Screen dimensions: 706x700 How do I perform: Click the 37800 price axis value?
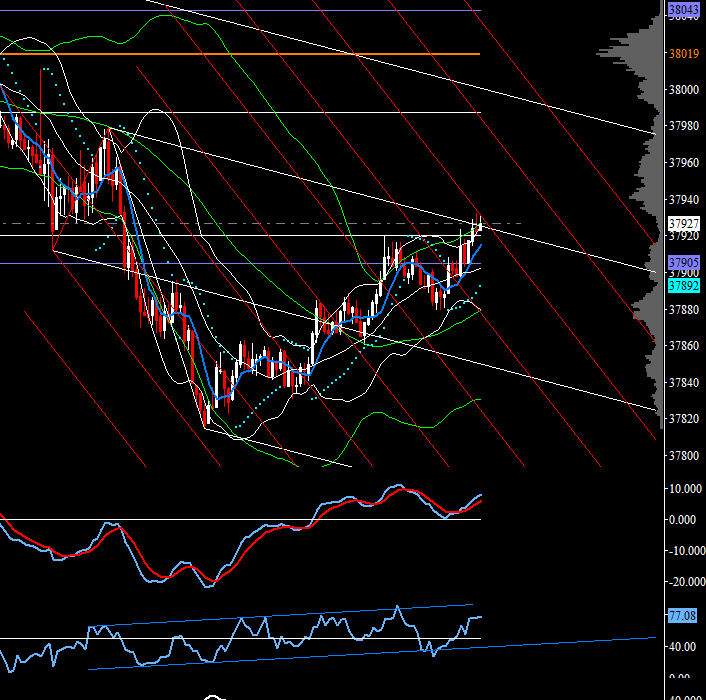tap(684, 456)
